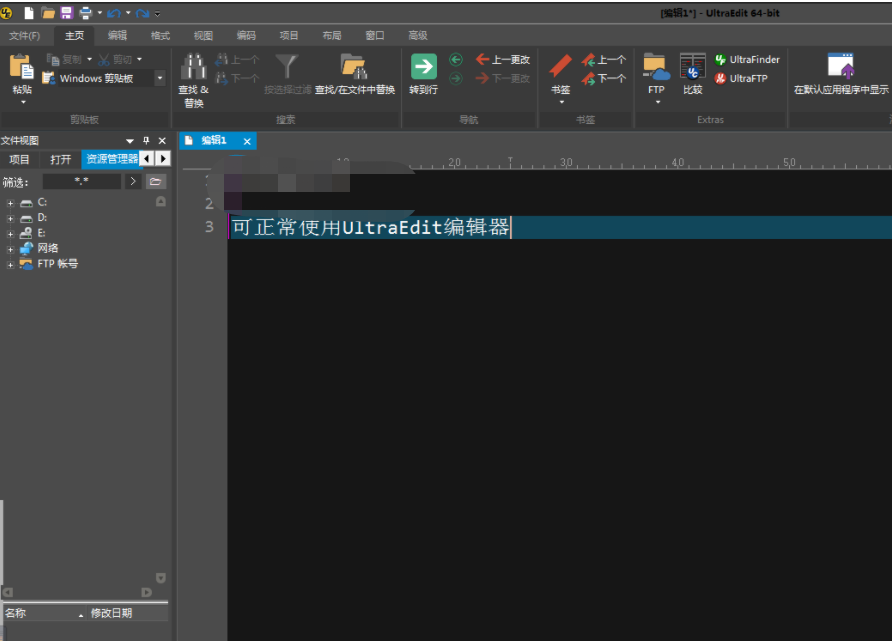Click the browse folder icon beside filter
Screen dimensions: 892x641
click(x=155, y=181)
